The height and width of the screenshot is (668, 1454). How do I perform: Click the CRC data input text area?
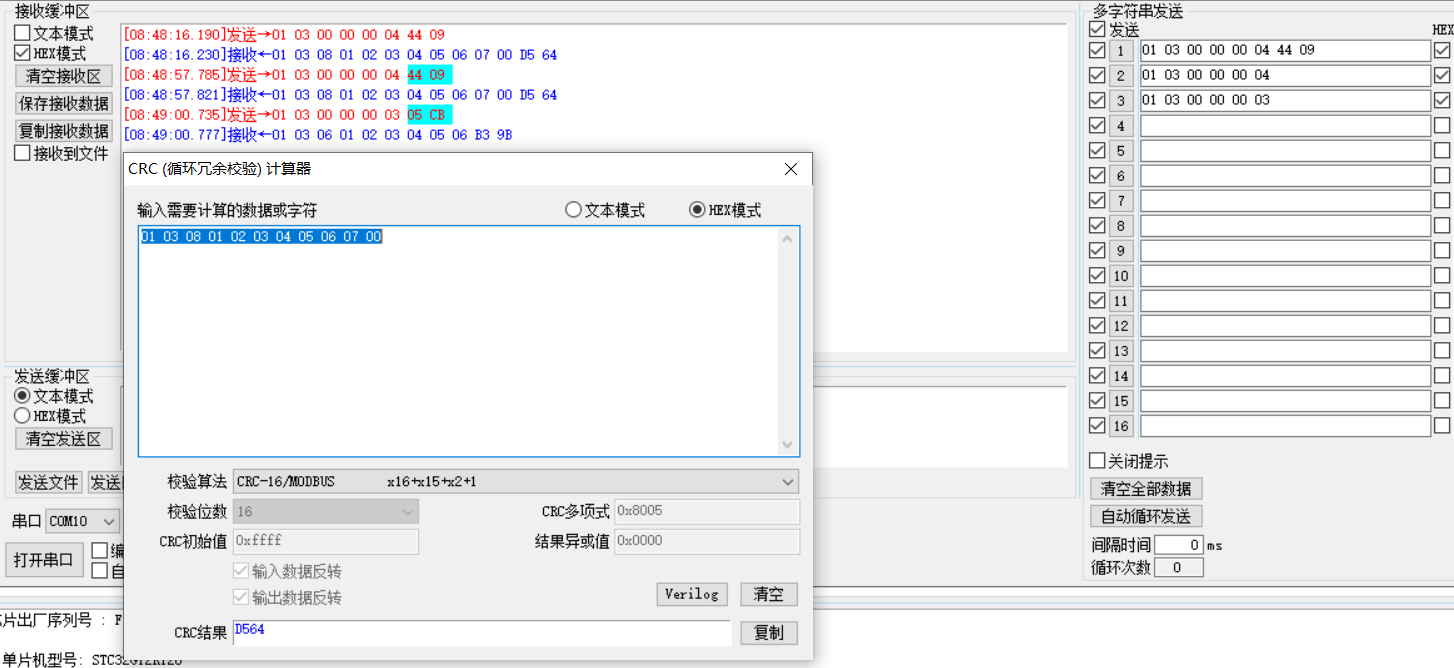click(x=458, y=341)
